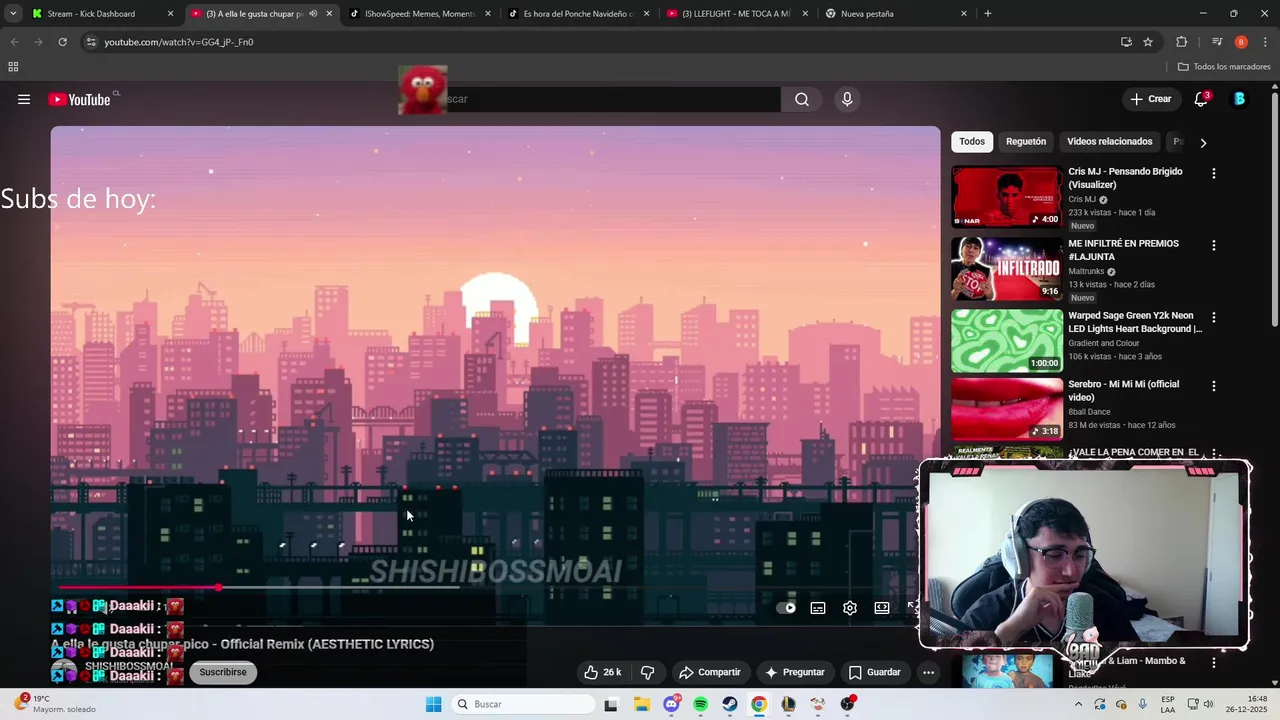Toggle subtitles on the video player

pos(818,608)
